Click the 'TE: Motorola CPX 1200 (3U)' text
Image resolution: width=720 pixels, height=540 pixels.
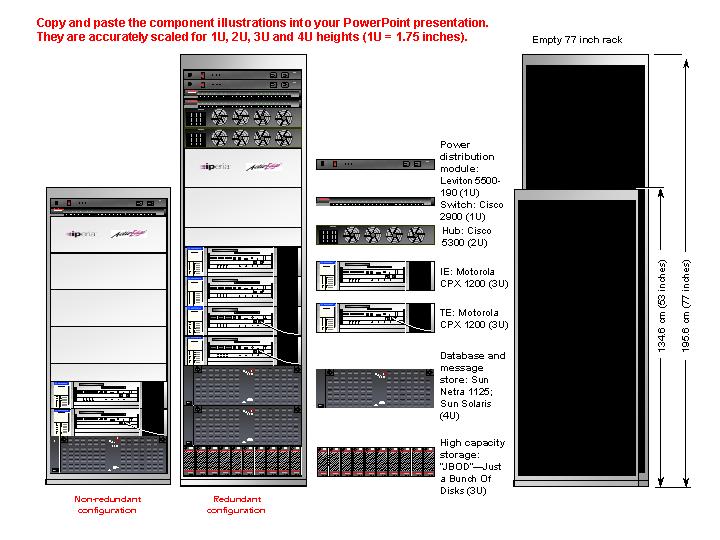tap(474, 319)
